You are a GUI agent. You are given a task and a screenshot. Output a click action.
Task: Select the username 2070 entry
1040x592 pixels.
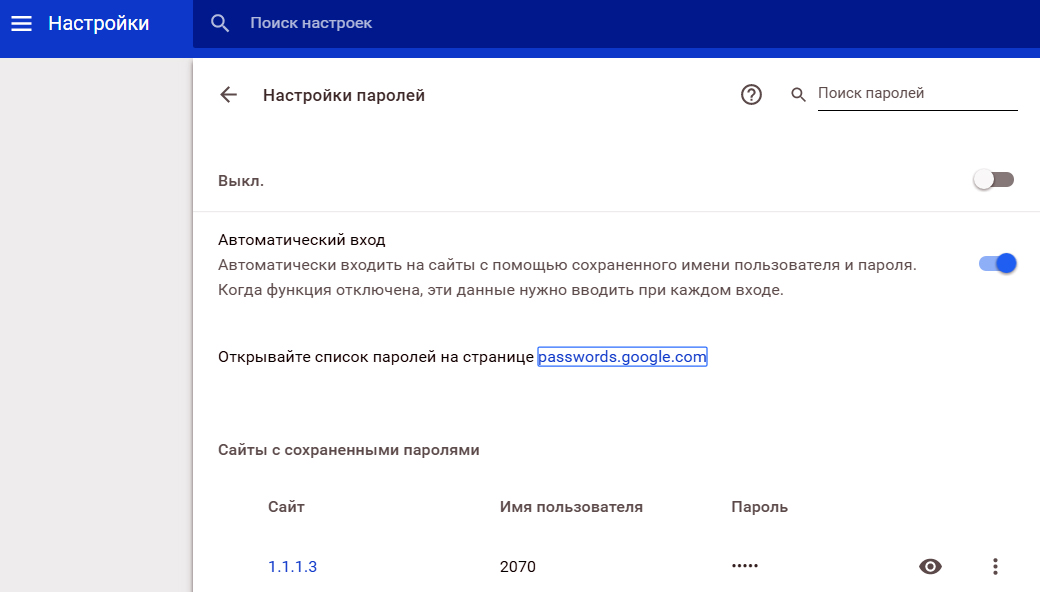click(x=517, y=567)
